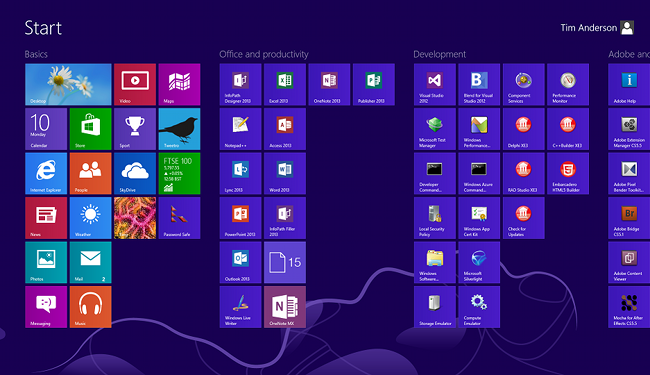The width and height of the screenshot is (650, 375).
Task: Select the Check for Updates tile
Action: [x=523, y=218]
